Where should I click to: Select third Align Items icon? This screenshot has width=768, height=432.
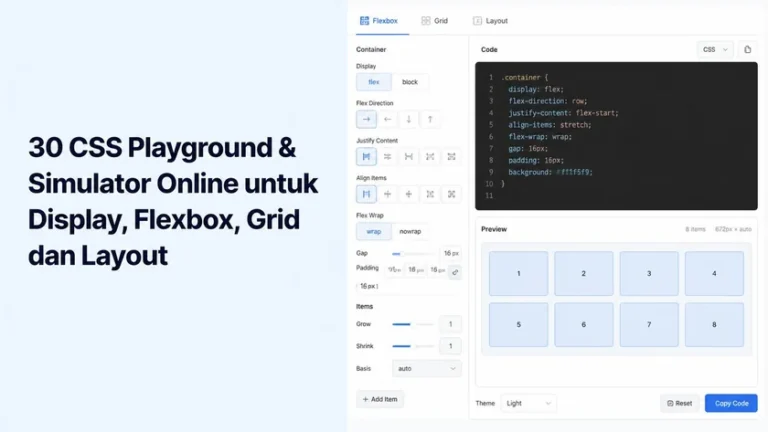click(408, 194)
